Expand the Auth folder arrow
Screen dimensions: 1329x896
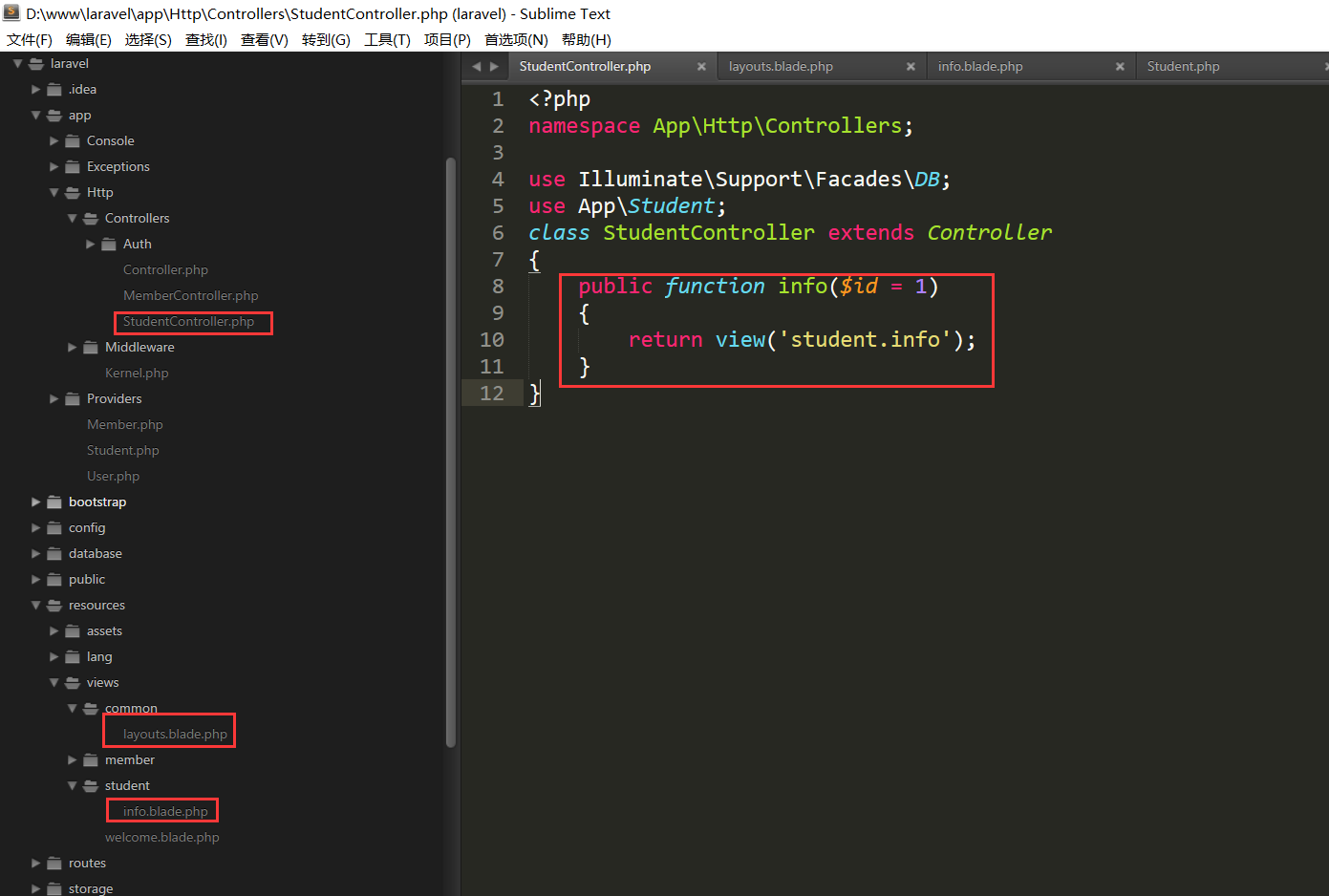(x=90, y=244)
